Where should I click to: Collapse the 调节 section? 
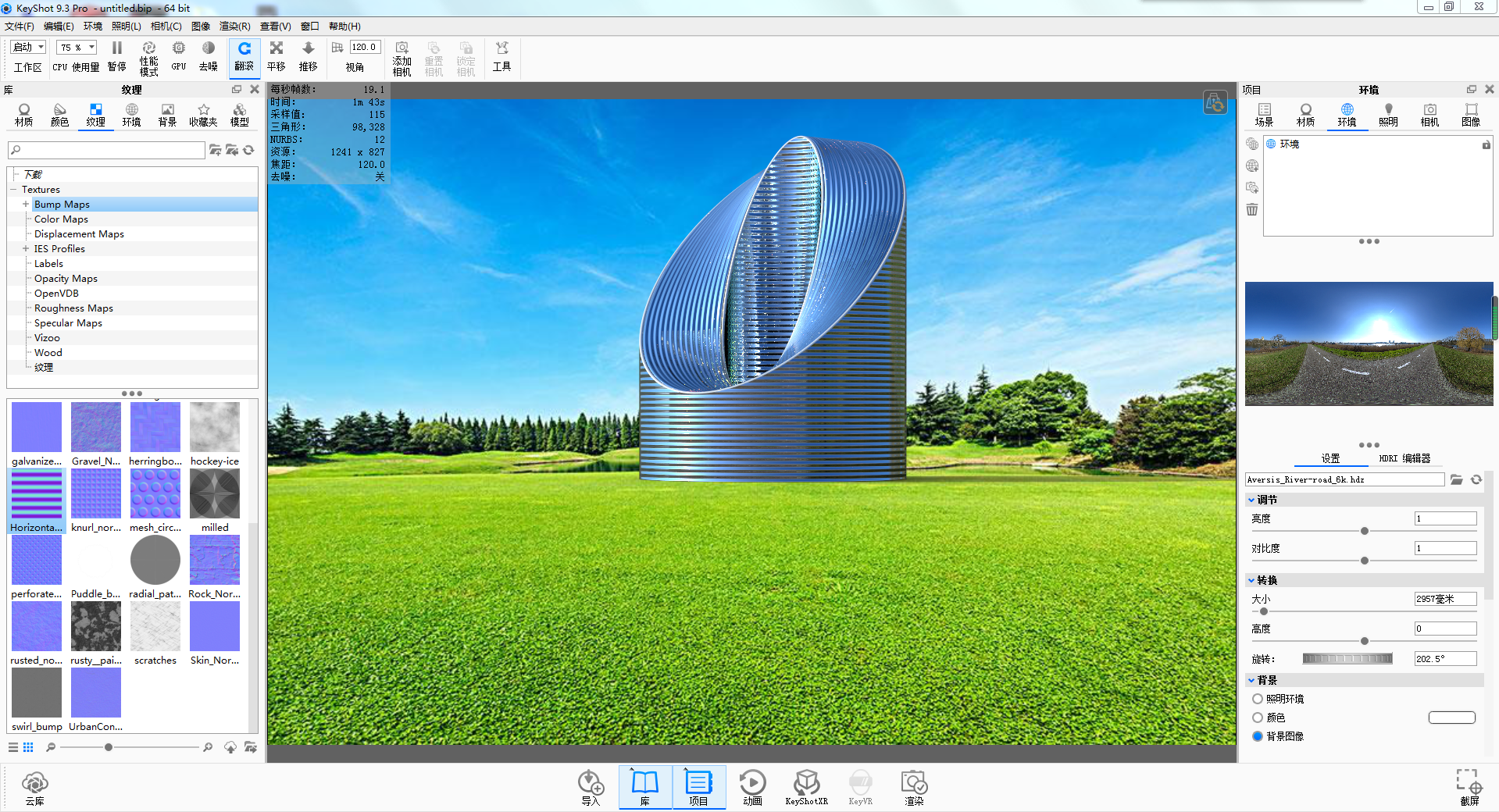(x=1251, y=500)
